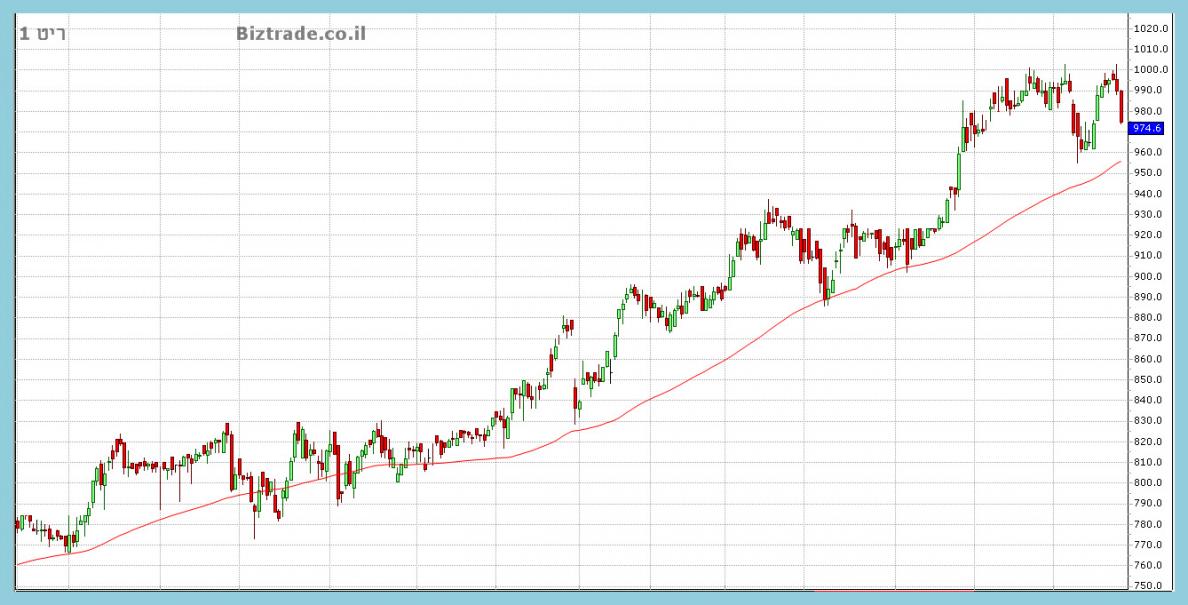The image size is (1188, 605).
Task: Click the ריט 1 chart title
Action: (42, 34)
